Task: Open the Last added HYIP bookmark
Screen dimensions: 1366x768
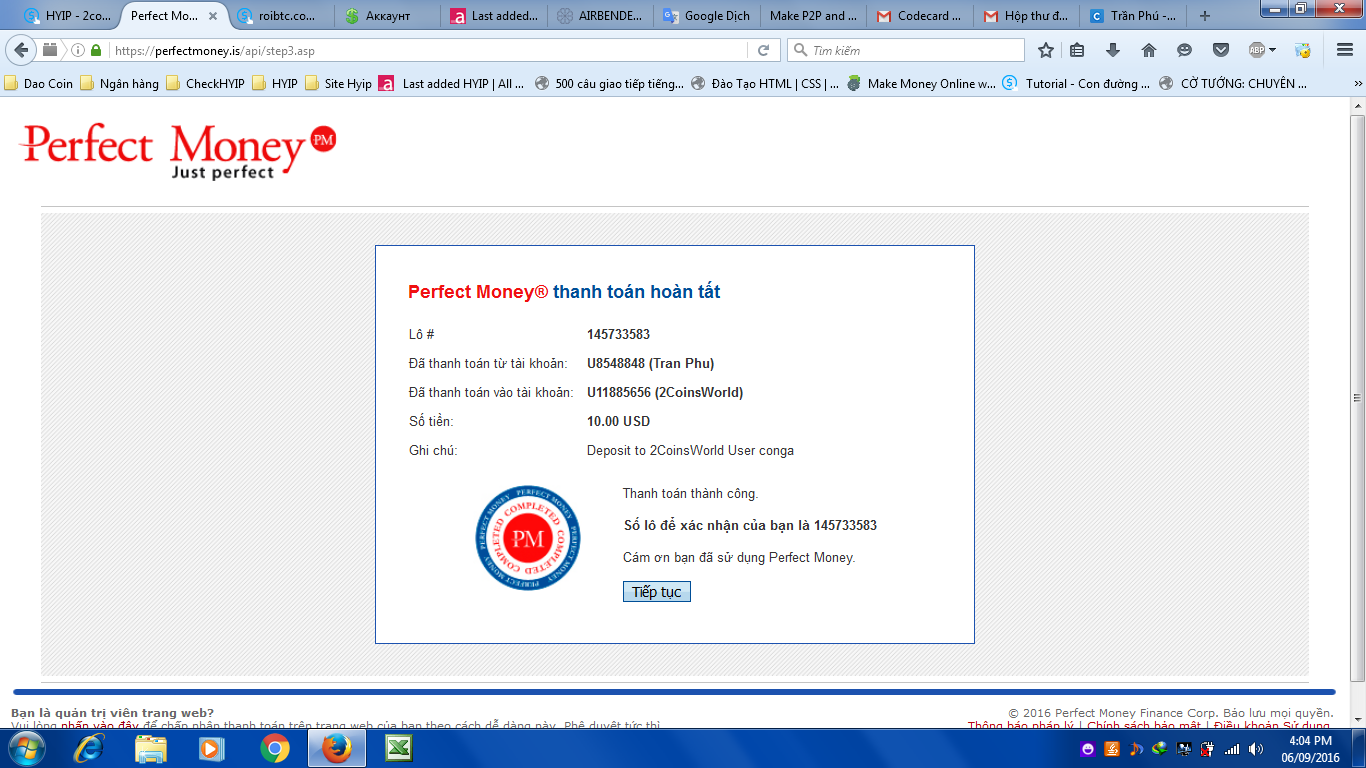Action: click(451, 84)
